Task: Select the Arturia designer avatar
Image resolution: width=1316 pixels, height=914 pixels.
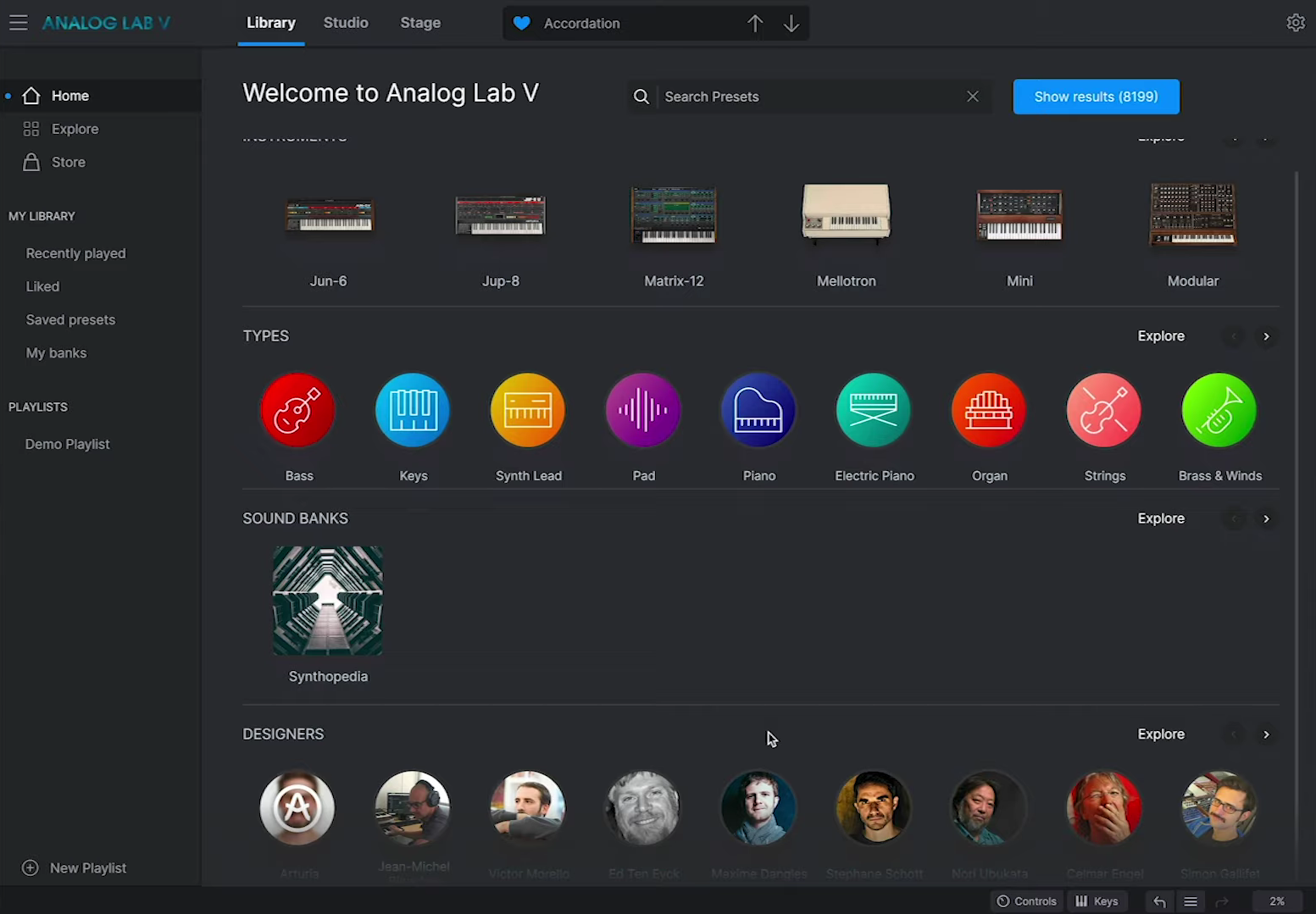Action: [x=297, y=807]
